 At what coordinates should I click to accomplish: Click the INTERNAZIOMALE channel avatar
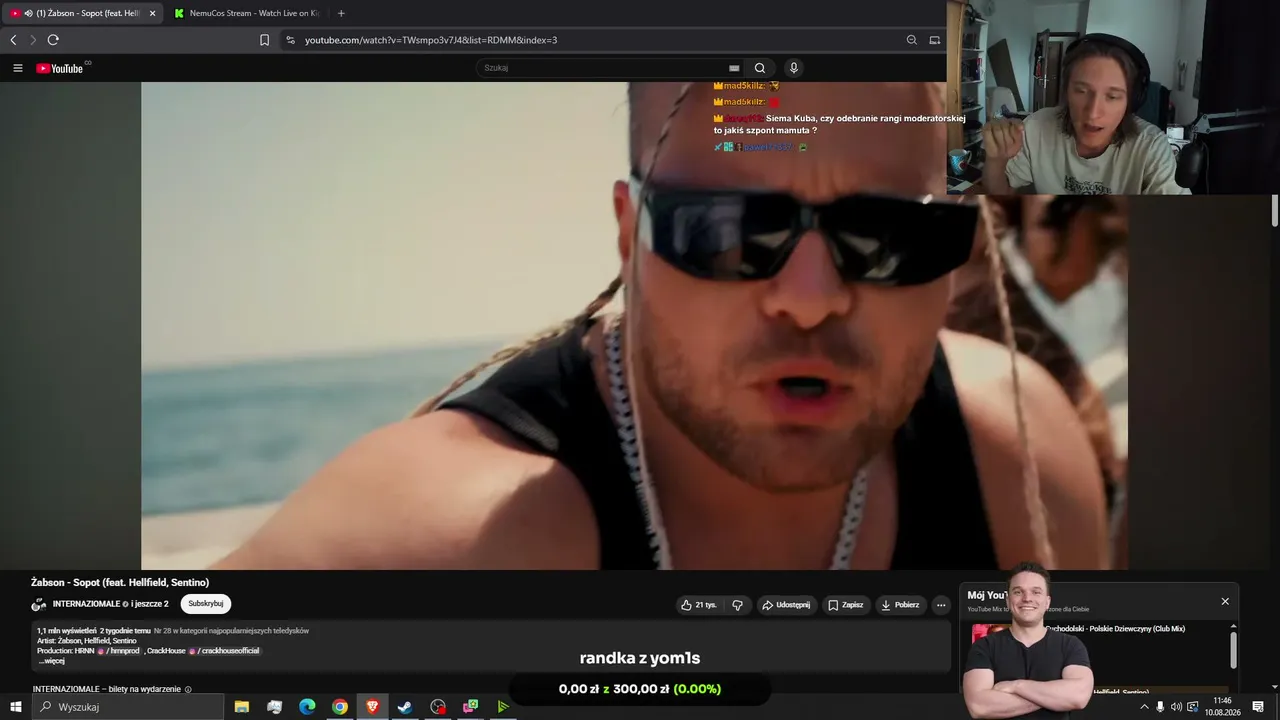39,604
